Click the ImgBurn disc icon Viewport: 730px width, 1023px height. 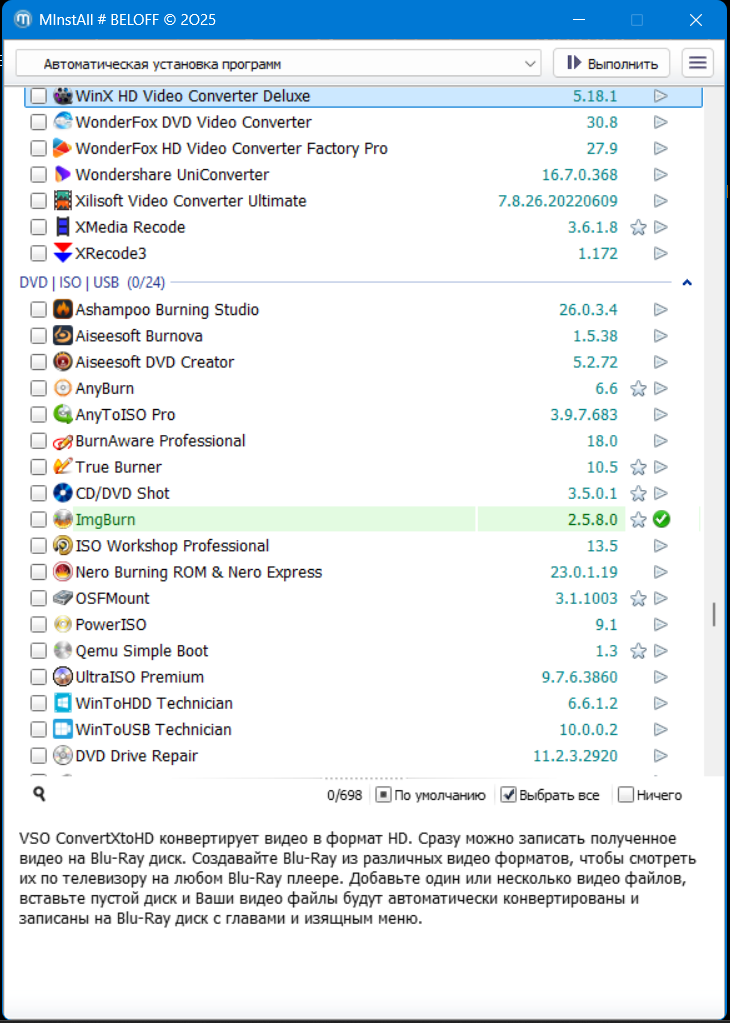click(63, 520)
